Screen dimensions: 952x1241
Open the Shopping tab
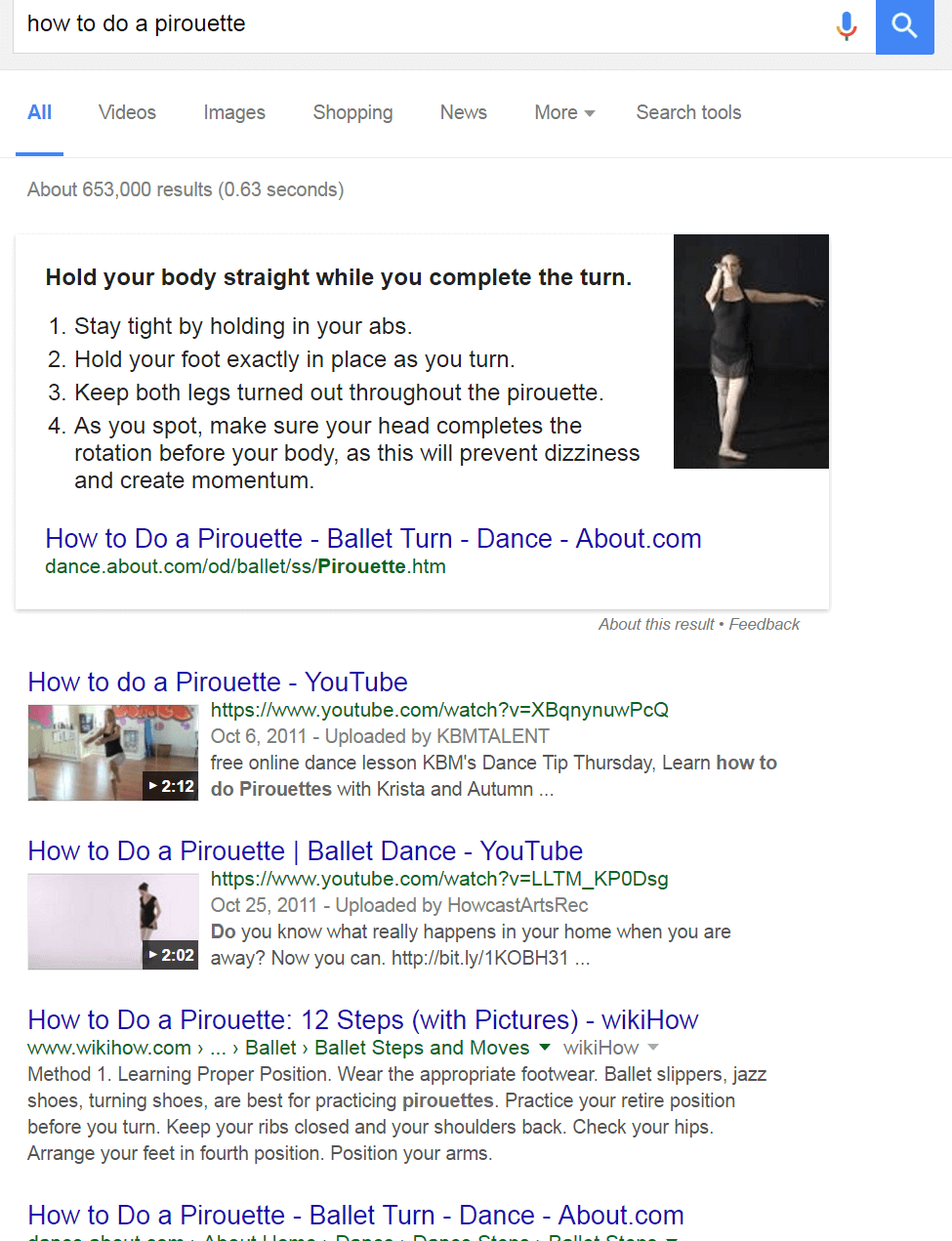tap(352, 112)
